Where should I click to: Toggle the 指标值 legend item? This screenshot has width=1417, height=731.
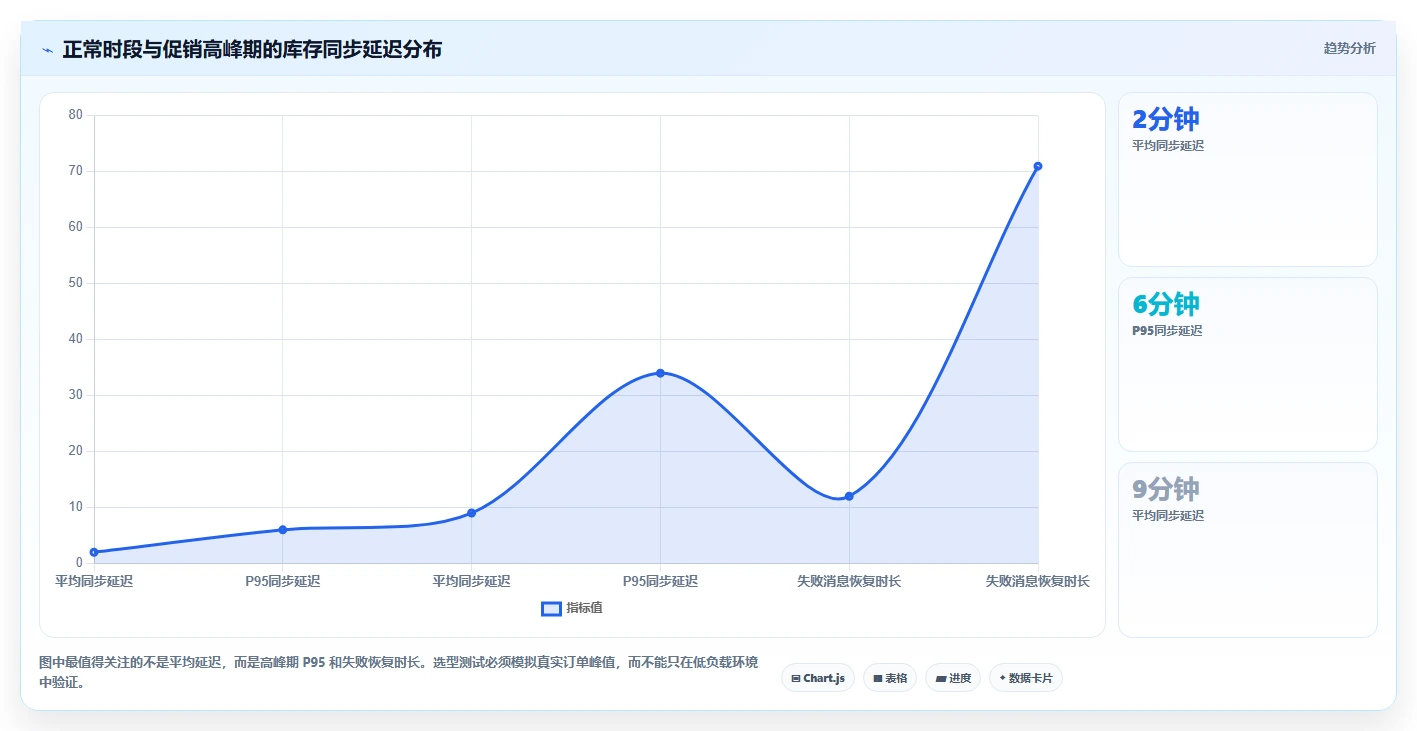[571, 608]
